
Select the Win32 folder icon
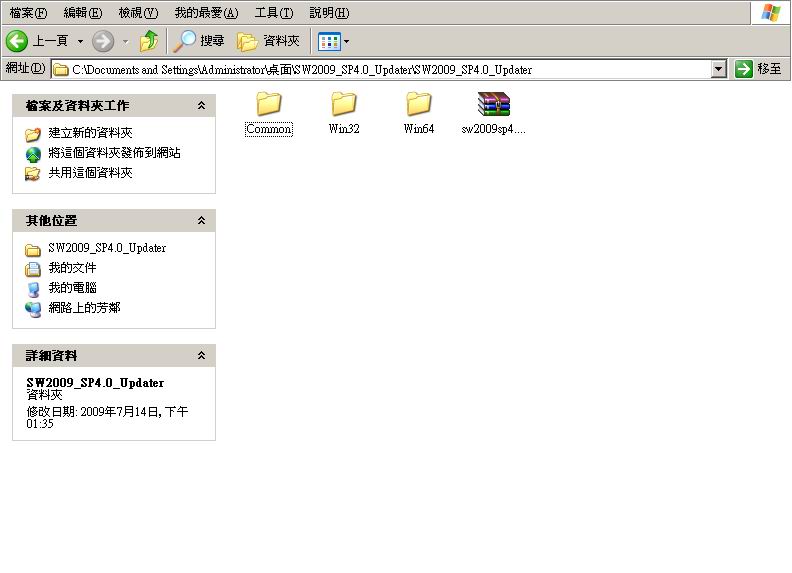344,104
